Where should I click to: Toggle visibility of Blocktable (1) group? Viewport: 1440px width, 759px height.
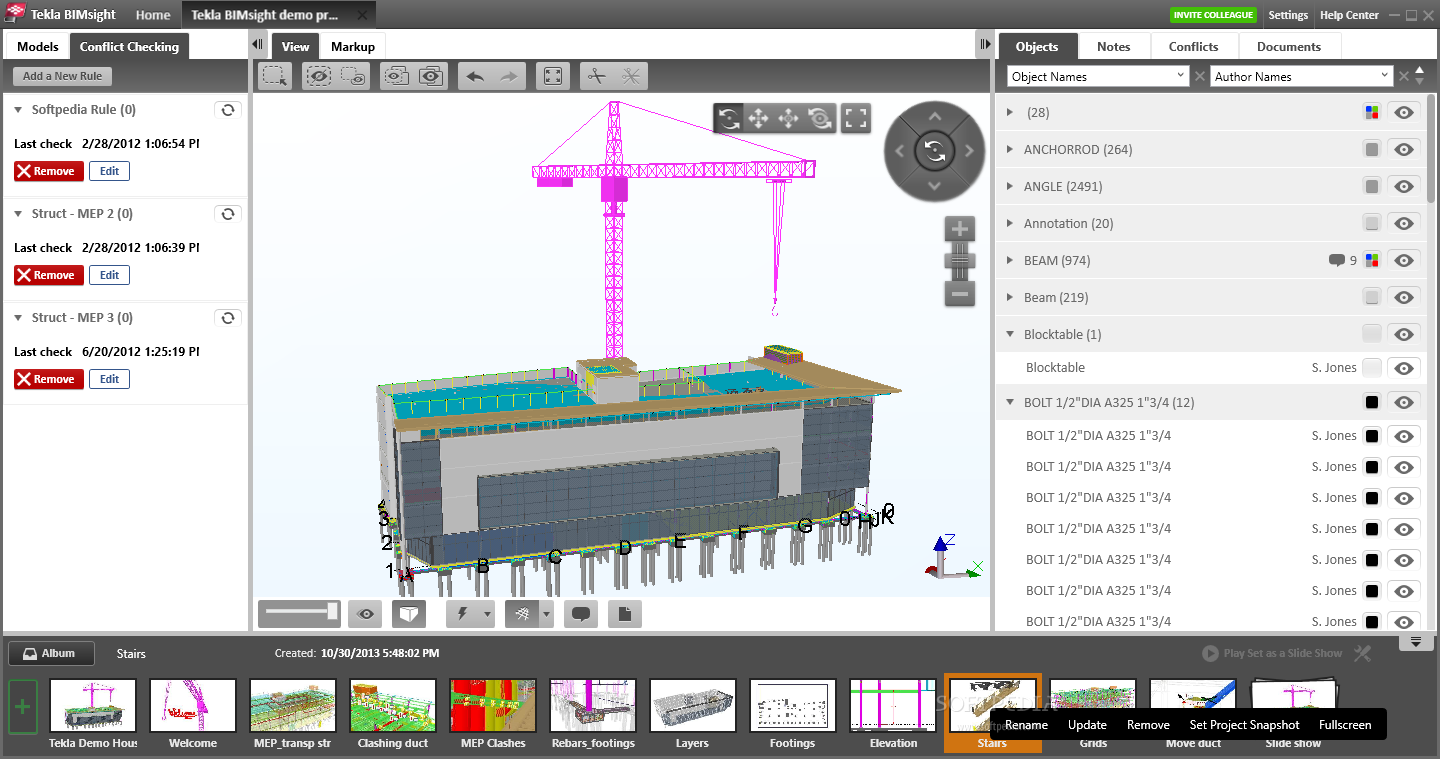point(1404,335)
